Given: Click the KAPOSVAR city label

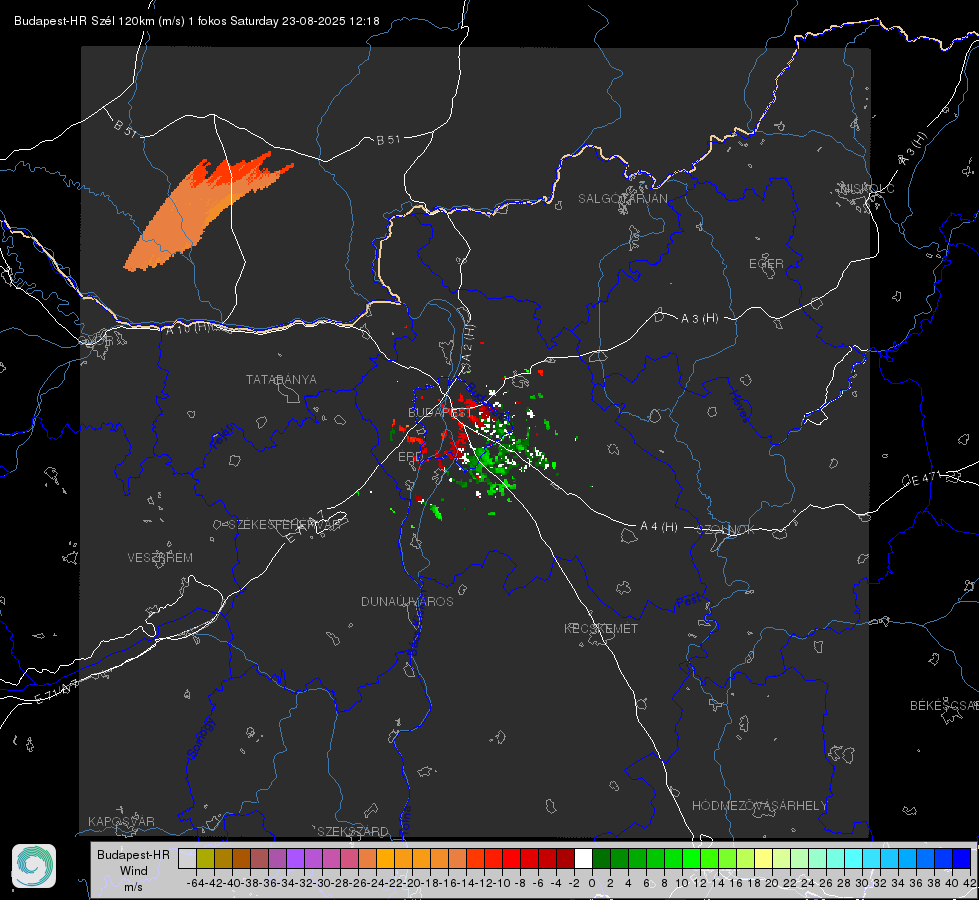Looking at the screenshot, I should tap(121, 821).
